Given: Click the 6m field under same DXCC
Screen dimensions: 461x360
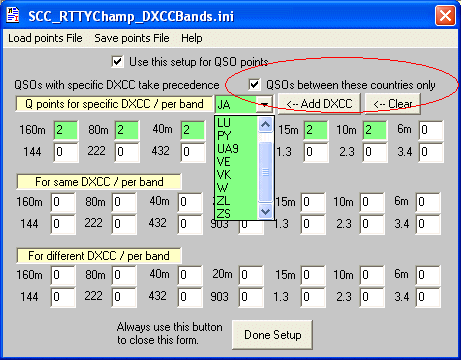Looking at the screenshot, I should pos(428,202).
